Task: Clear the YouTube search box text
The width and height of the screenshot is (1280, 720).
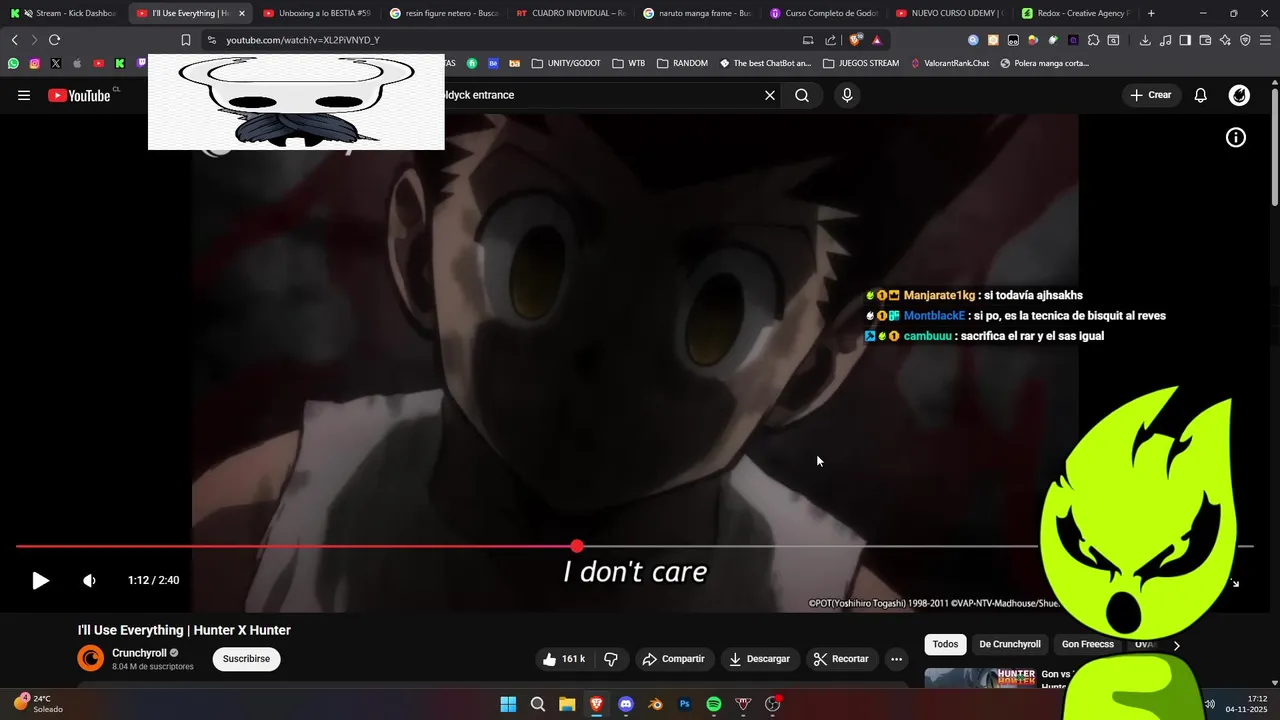Action: 770,95
